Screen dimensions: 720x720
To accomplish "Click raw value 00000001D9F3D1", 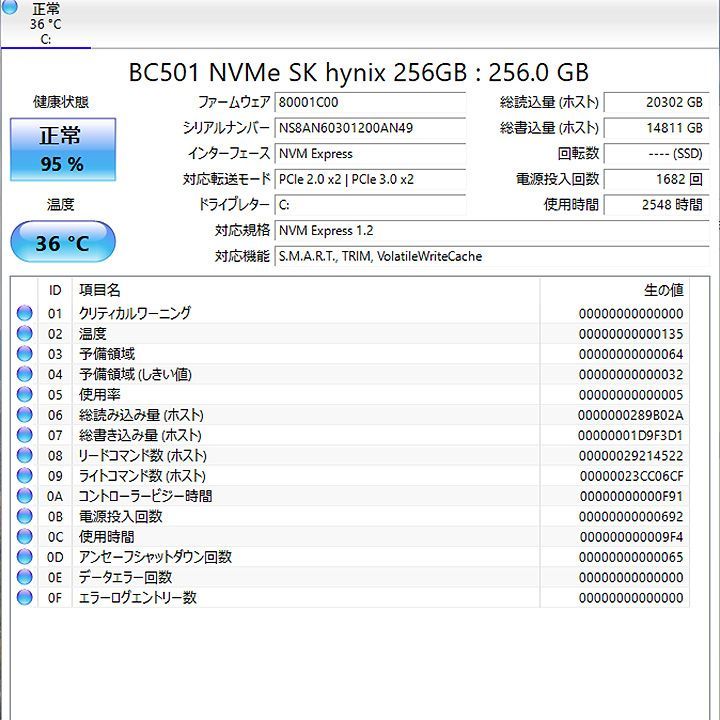I will [x=631, y=435].
